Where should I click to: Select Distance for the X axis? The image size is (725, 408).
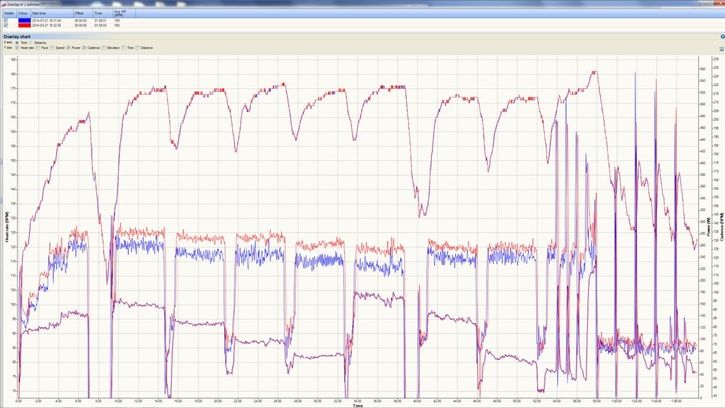coord(31,43)
